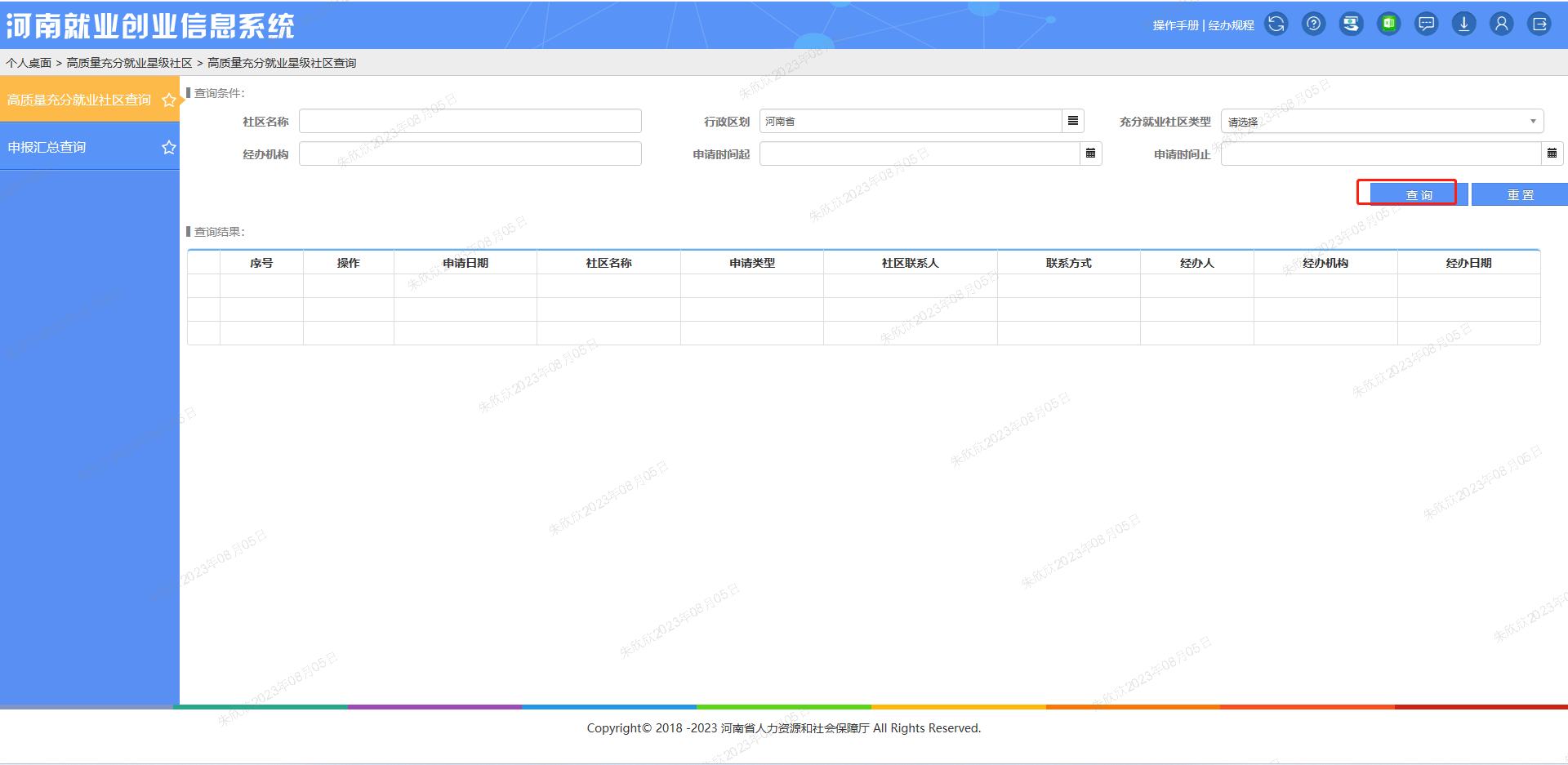Click the 查询 button
1568x765 pixels.
[x=1420, y=193]
